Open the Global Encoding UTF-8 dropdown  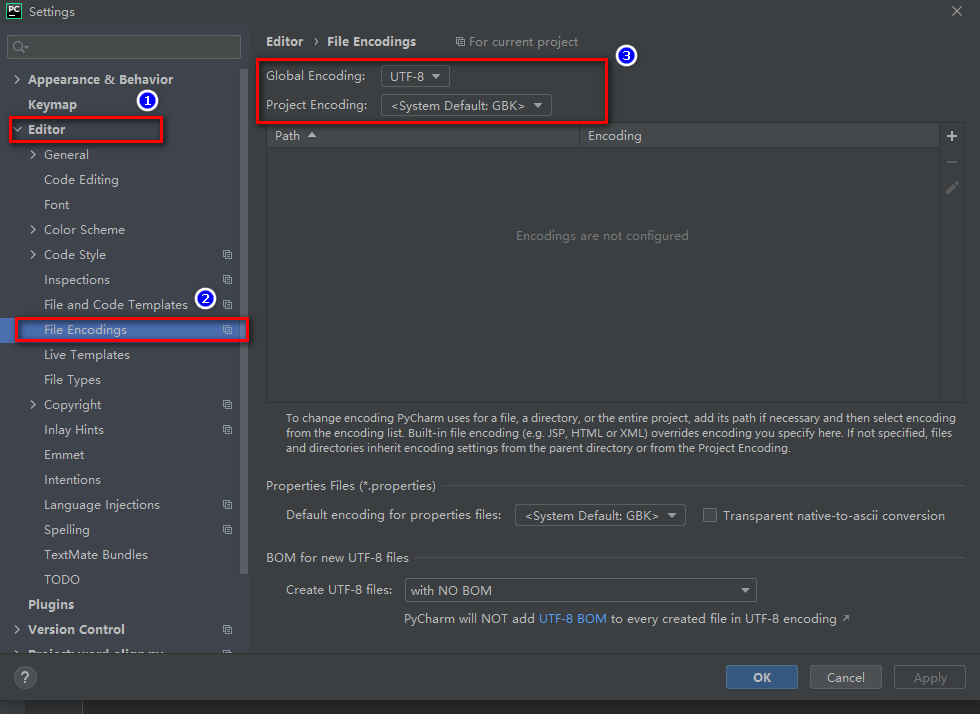pos(415,76)
